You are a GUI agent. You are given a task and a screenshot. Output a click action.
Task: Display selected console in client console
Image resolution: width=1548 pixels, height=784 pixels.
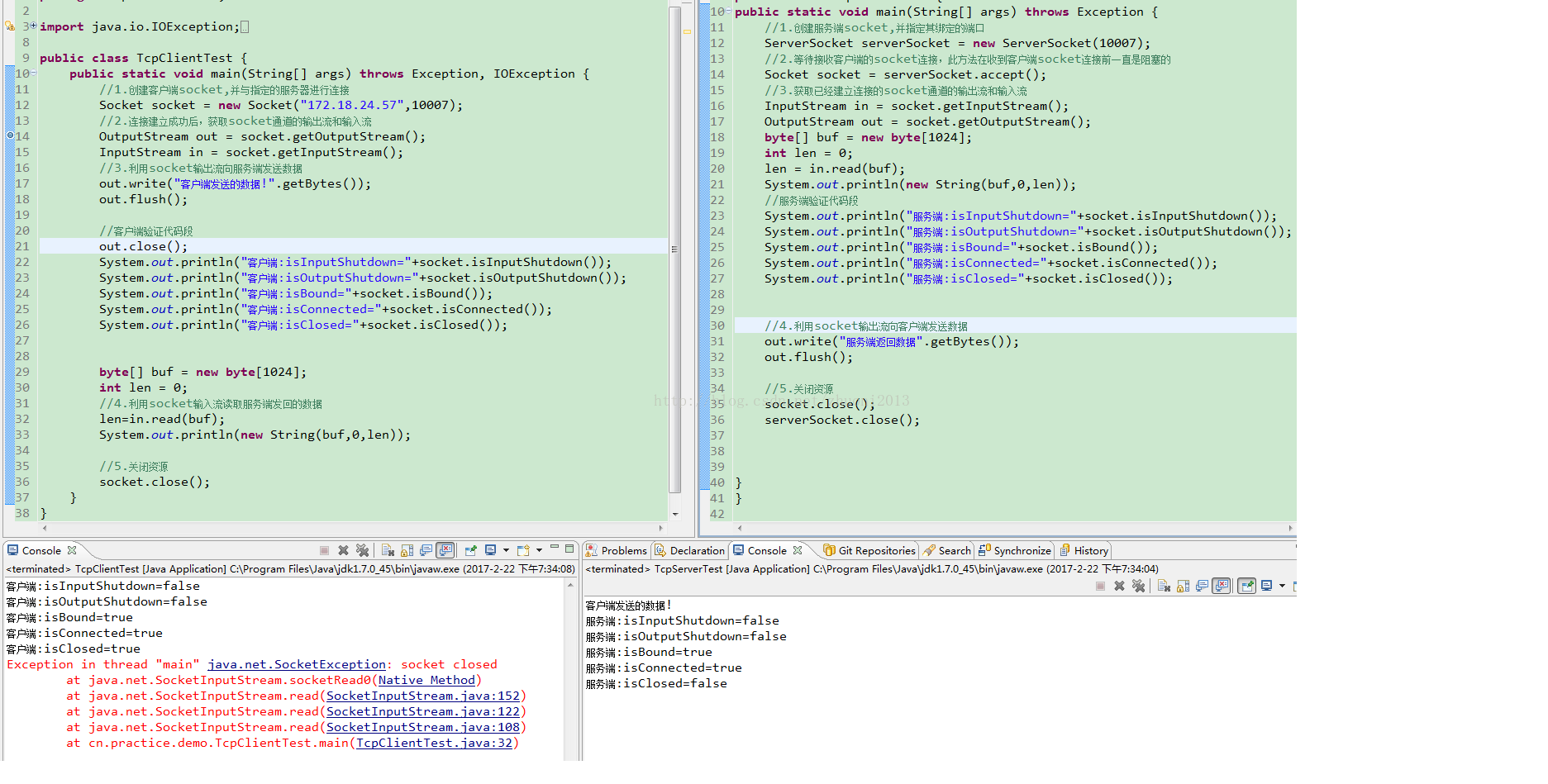[x=491, y=550]
